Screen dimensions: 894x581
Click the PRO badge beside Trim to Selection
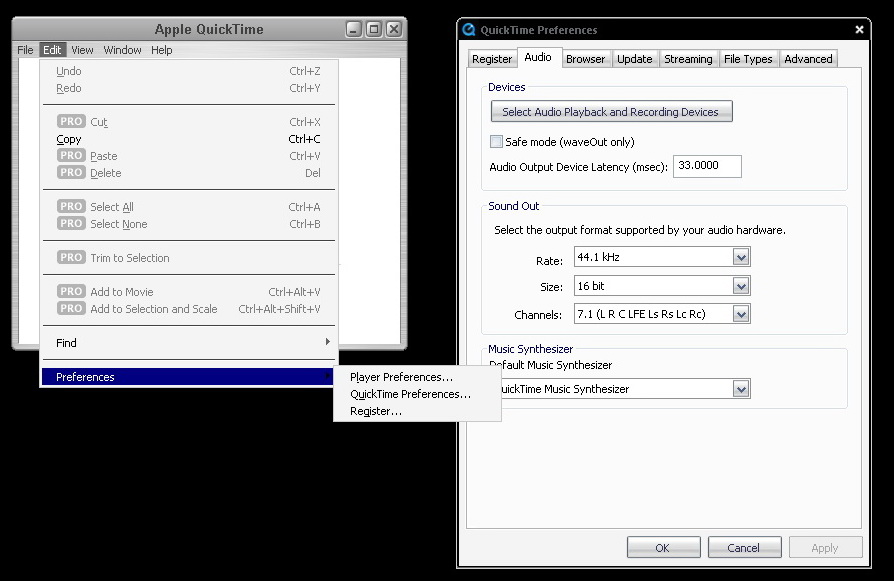pyautogui.click(x=70, y=257)
